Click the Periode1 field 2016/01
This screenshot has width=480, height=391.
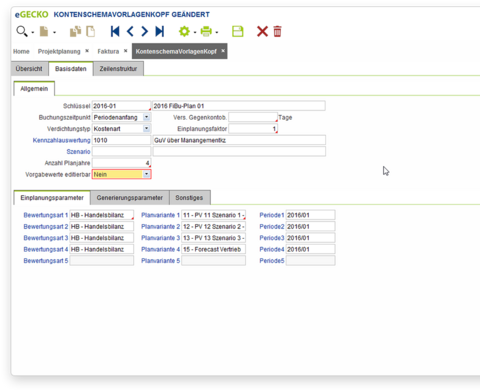(x=310, y=215)
